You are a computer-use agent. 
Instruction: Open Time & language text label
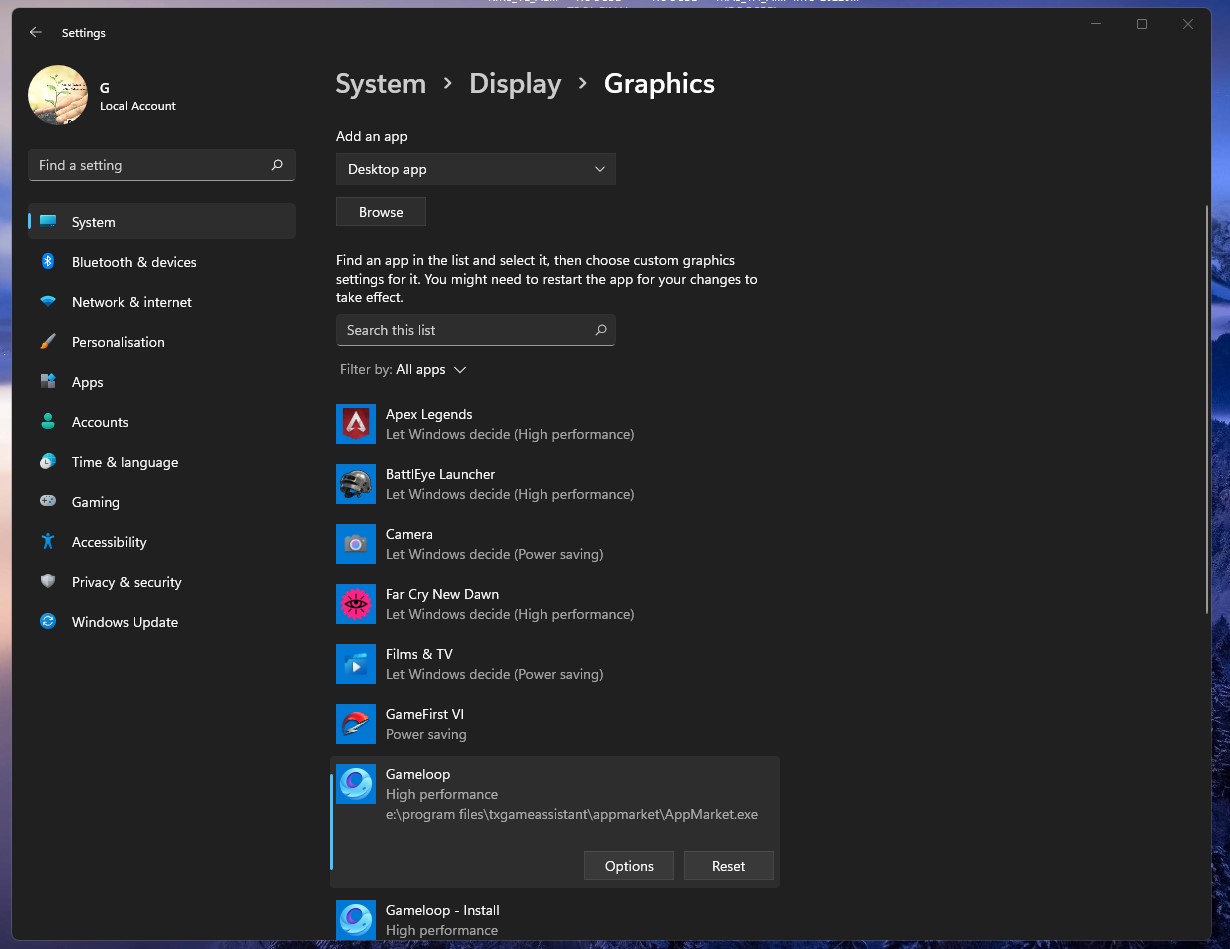[125, 462]
